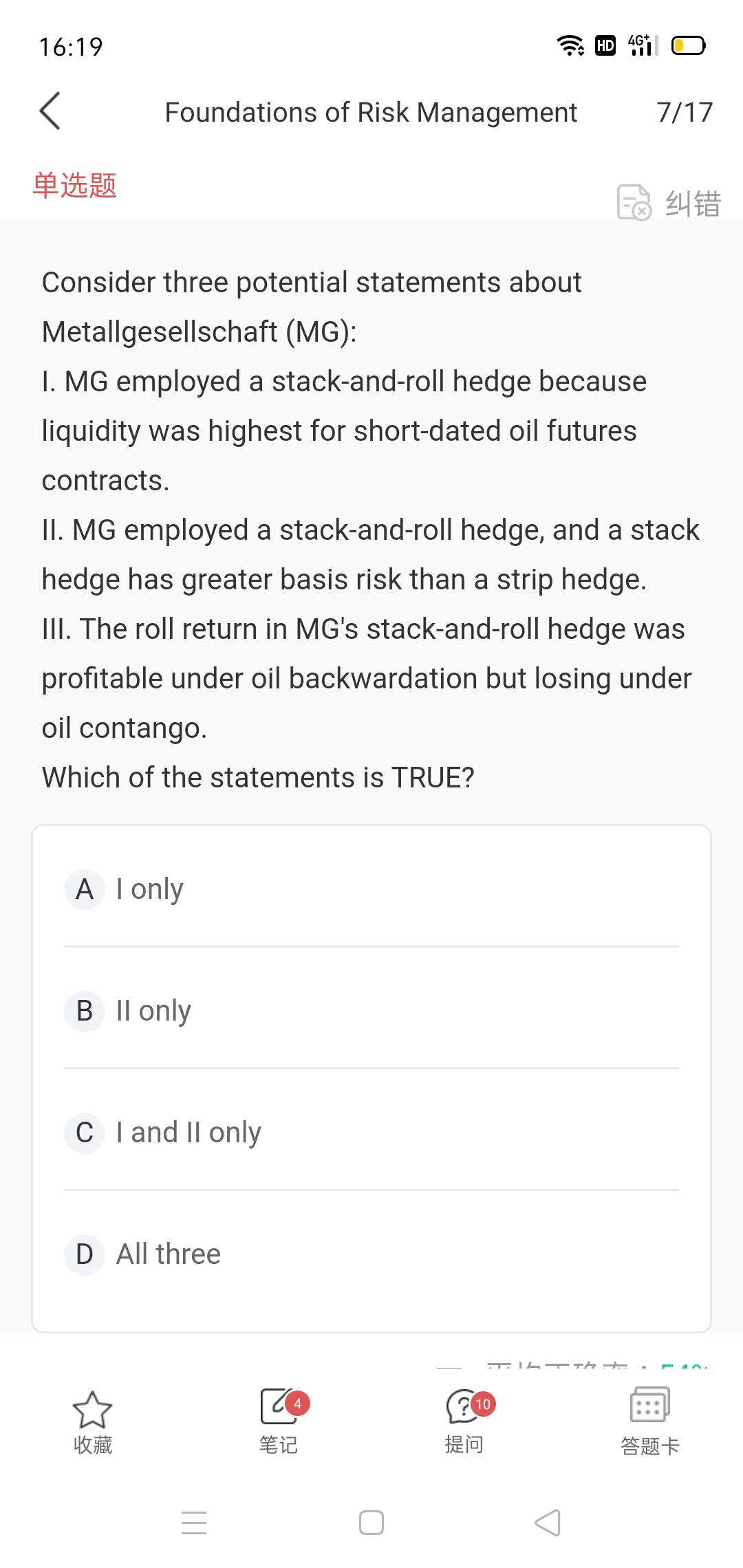Tap the error report document icon
Image resolution: width=743 pixels, height=1568 pixels.
634,202
